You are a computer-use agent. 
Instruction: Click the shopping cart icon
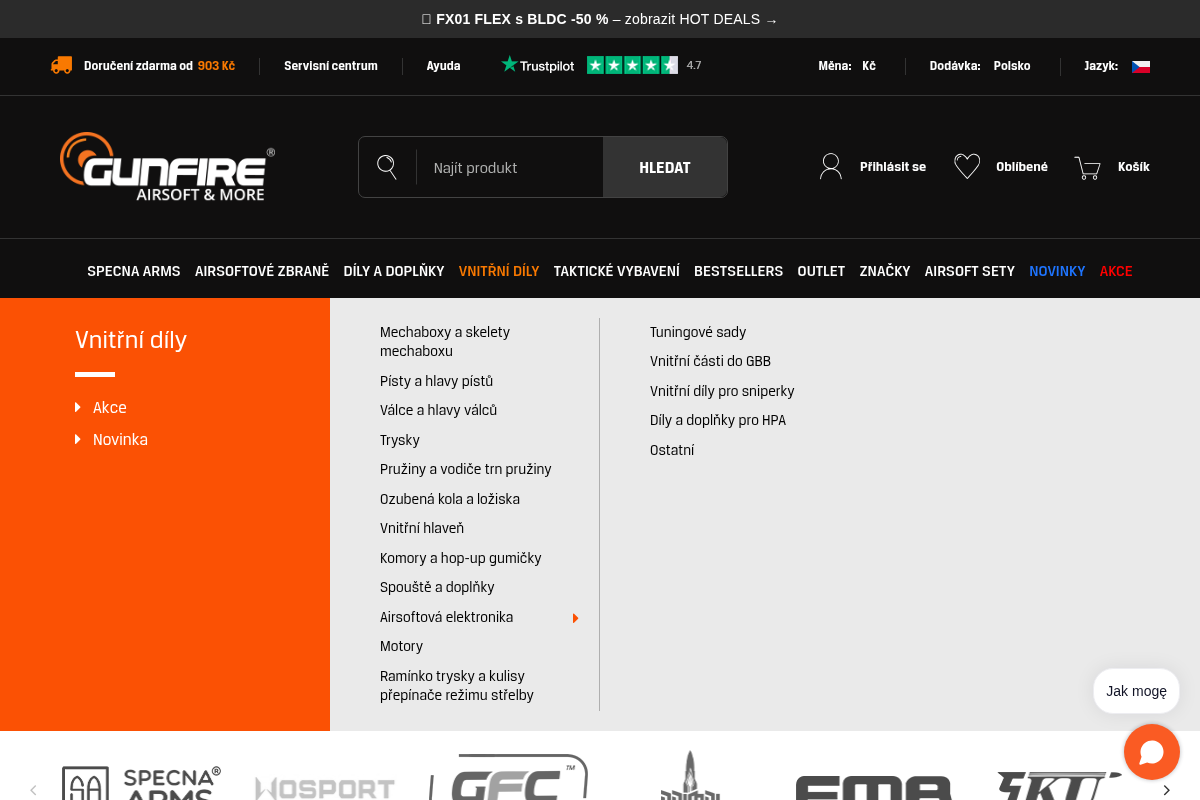coord(1087,167)
